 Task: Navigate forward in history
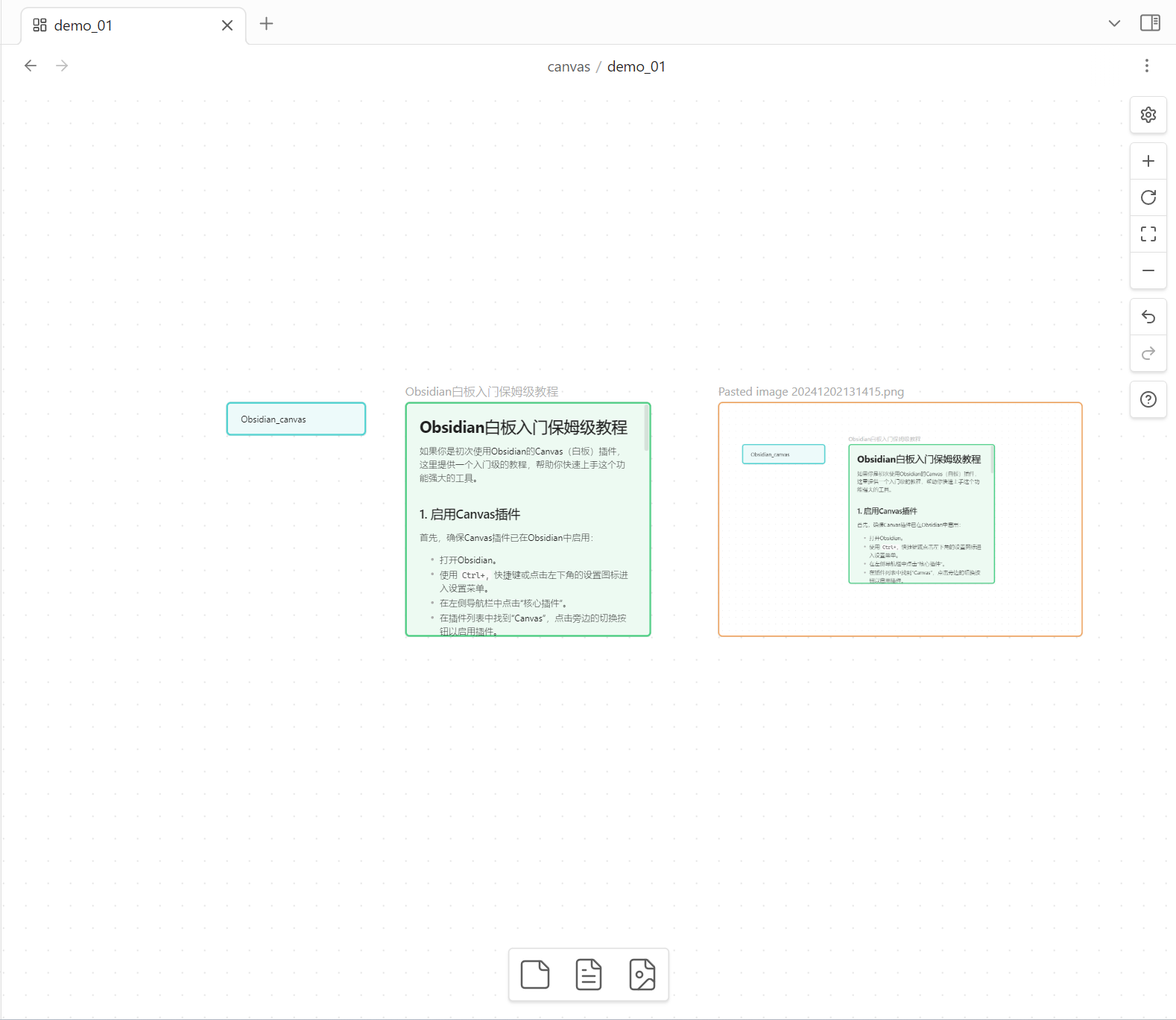(62, 66)
